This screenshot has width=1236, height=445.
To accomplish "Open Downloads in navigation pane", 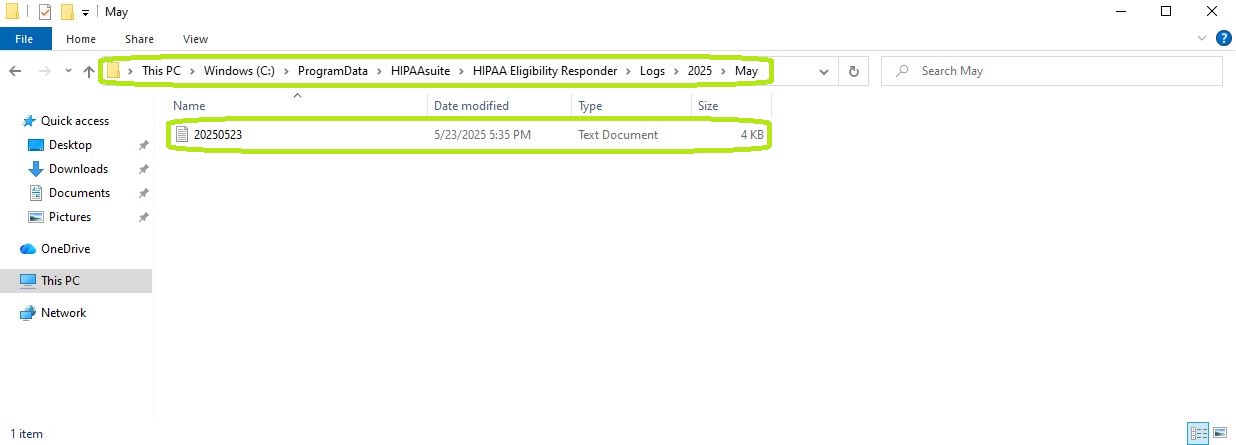I will tap(78, 169).
